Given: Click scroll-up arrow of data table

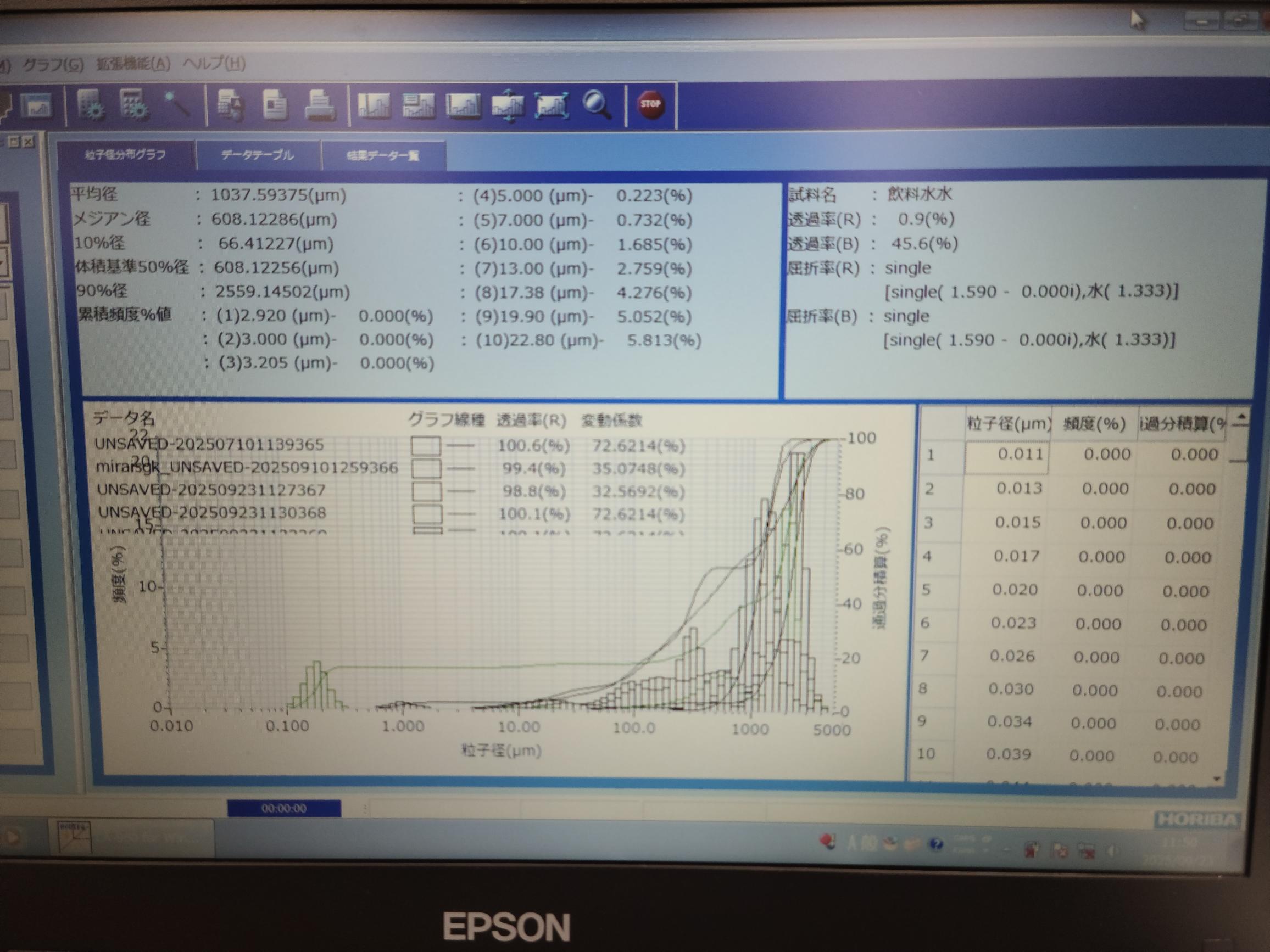Looking at the screenshot, I should pos(1241,417).
